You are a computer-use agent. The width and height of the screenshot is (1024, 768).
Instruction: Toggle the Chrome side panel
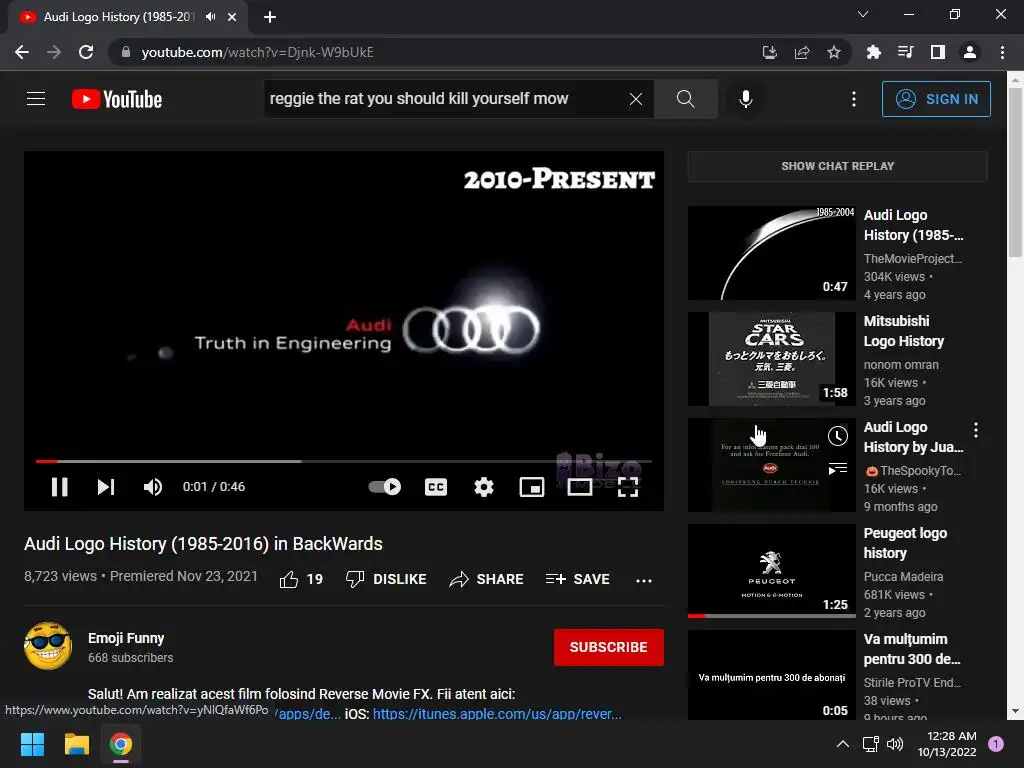(938, 52)
